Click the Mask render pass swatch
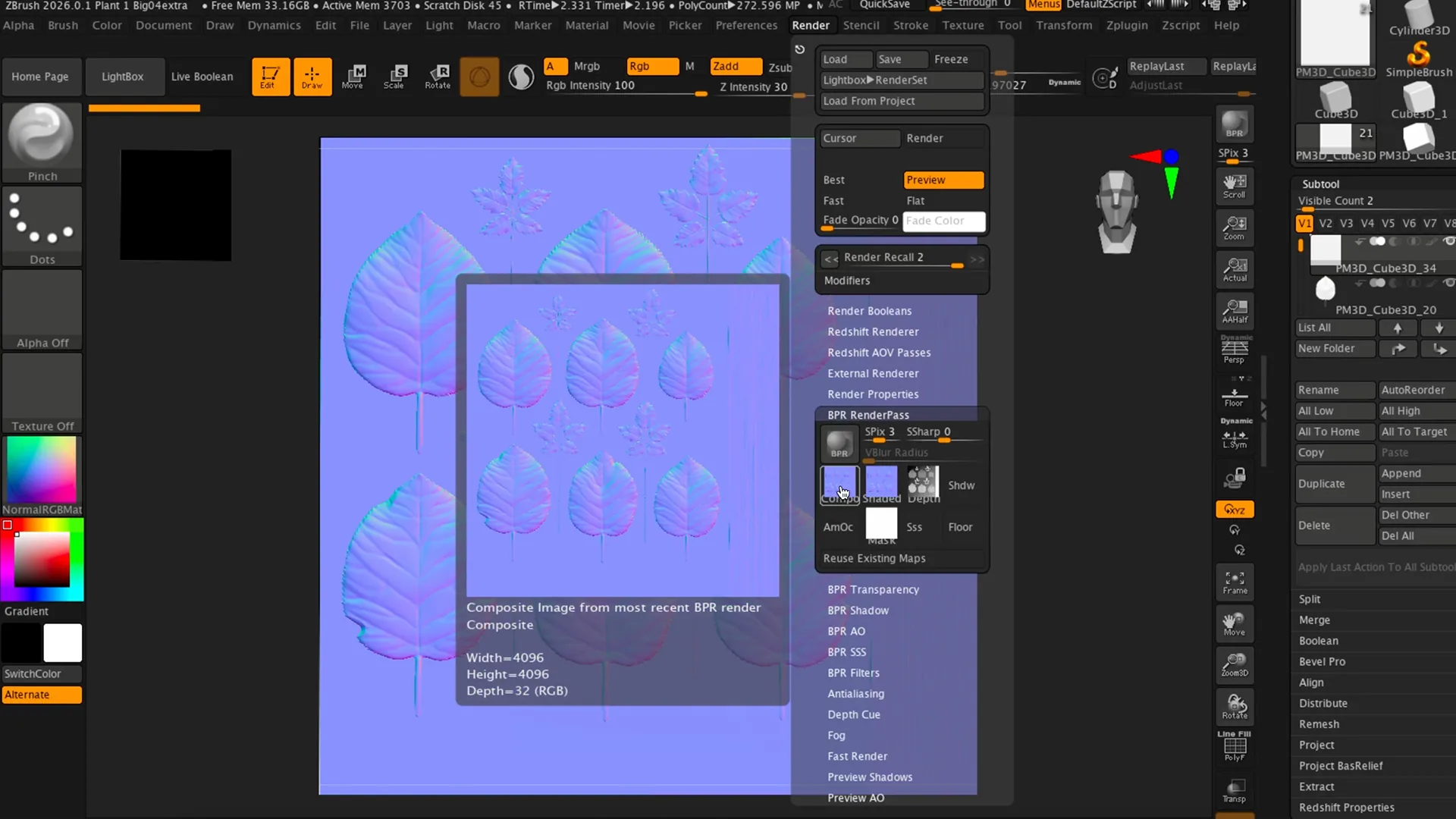 coord(881,526)
